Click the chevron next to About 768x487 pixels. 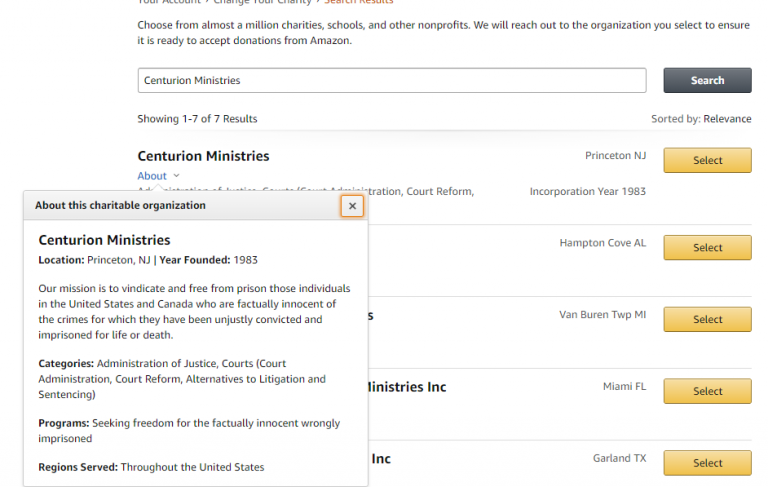[176, 175]
